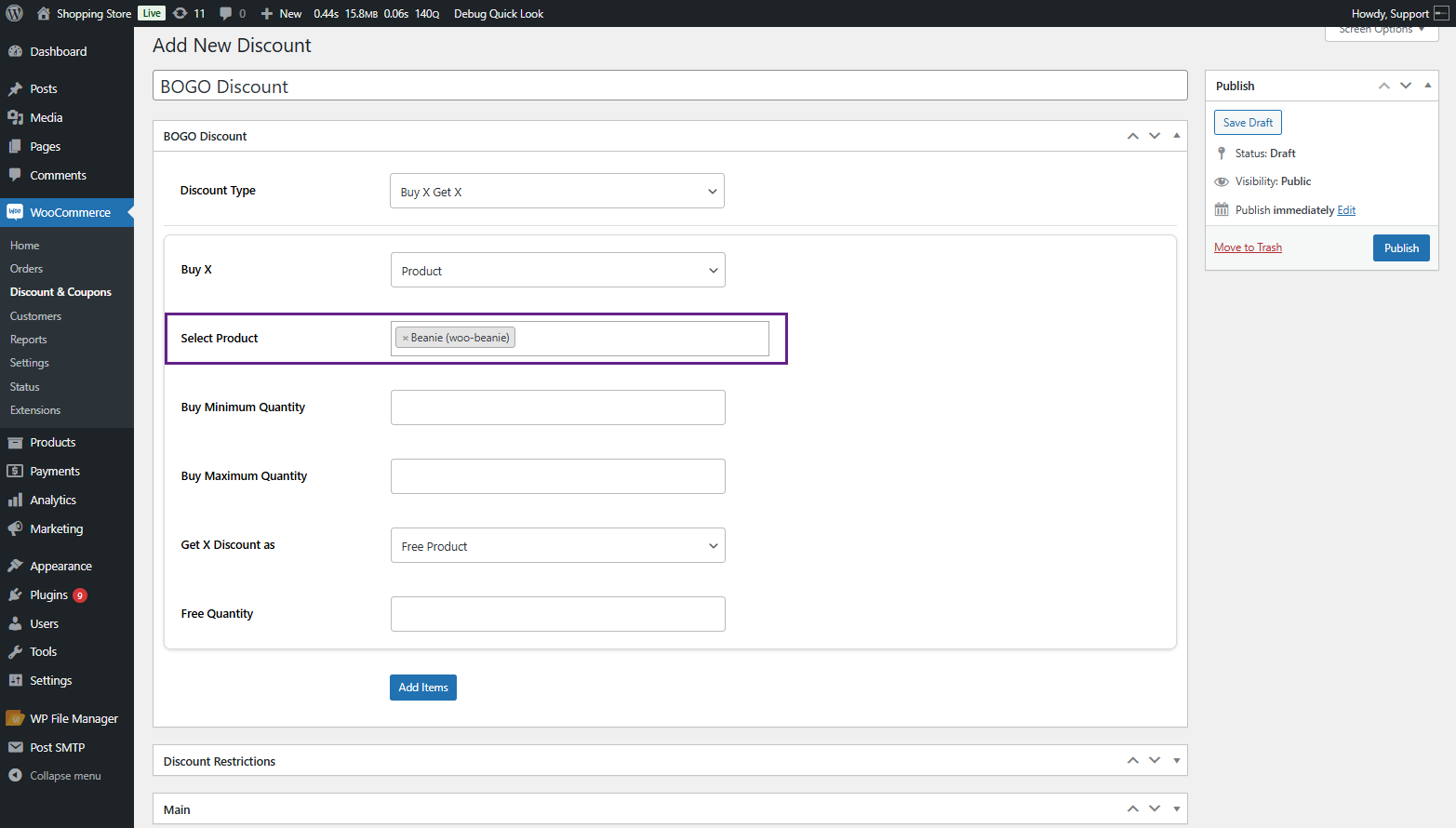Viewport: 1456px width, 828px height.
Task: Open the Buy X Product dropdown
Action: point(558,270)
